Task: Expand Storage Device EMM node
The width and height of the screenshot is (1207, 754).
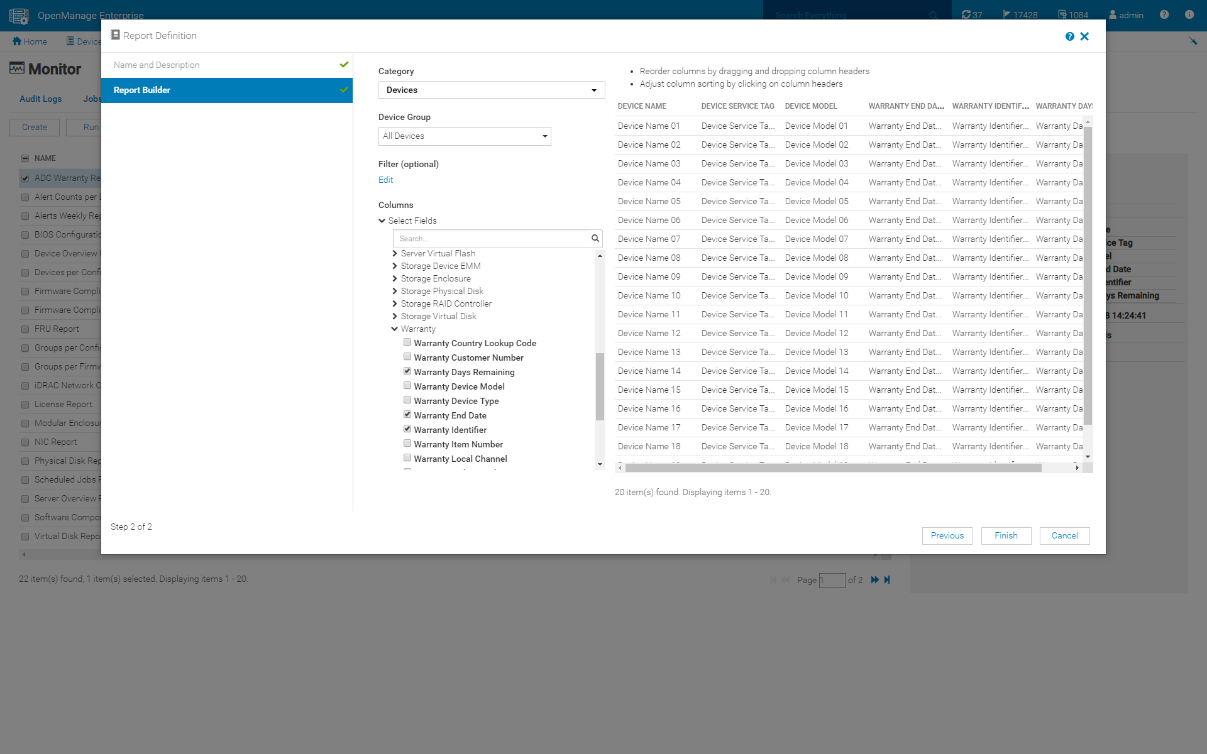Action: tap(395, 266)
